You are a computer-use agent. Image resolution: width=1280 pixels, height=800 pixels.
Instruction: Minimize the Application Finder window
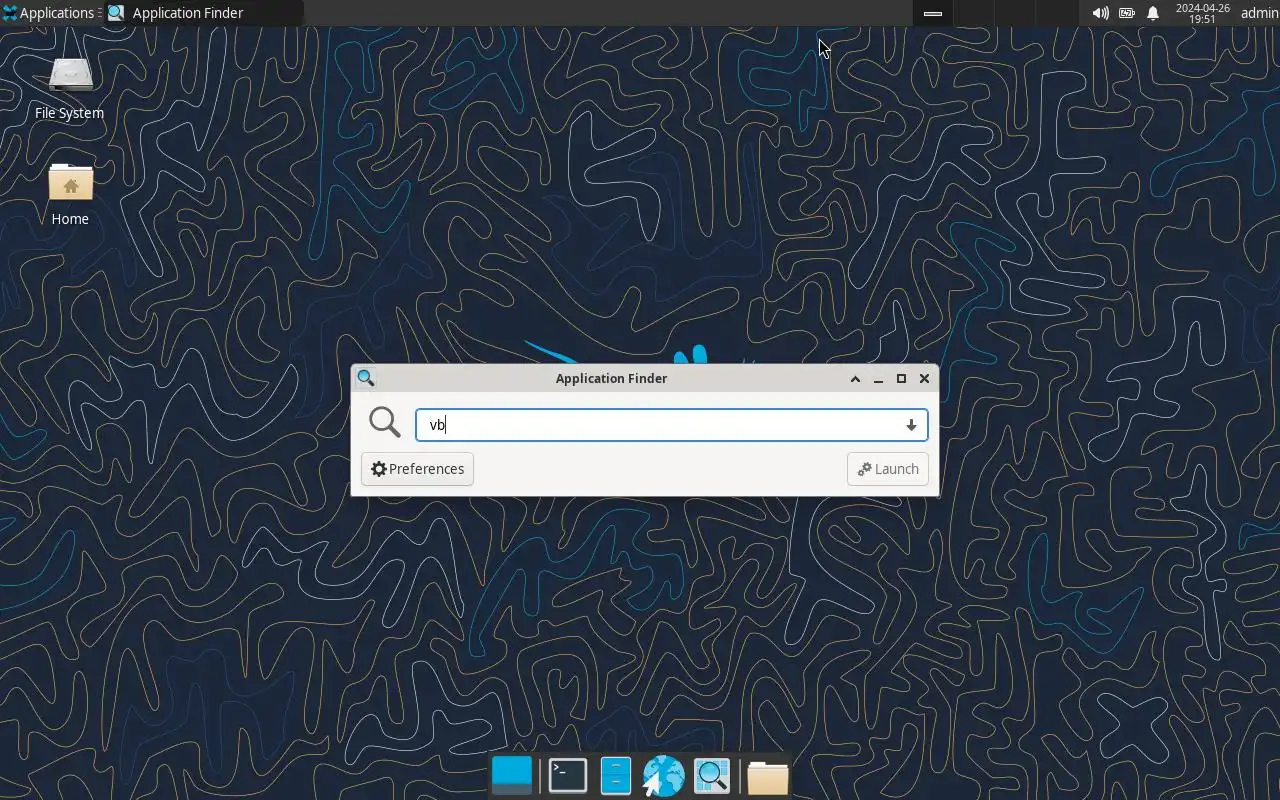(878, 378)
